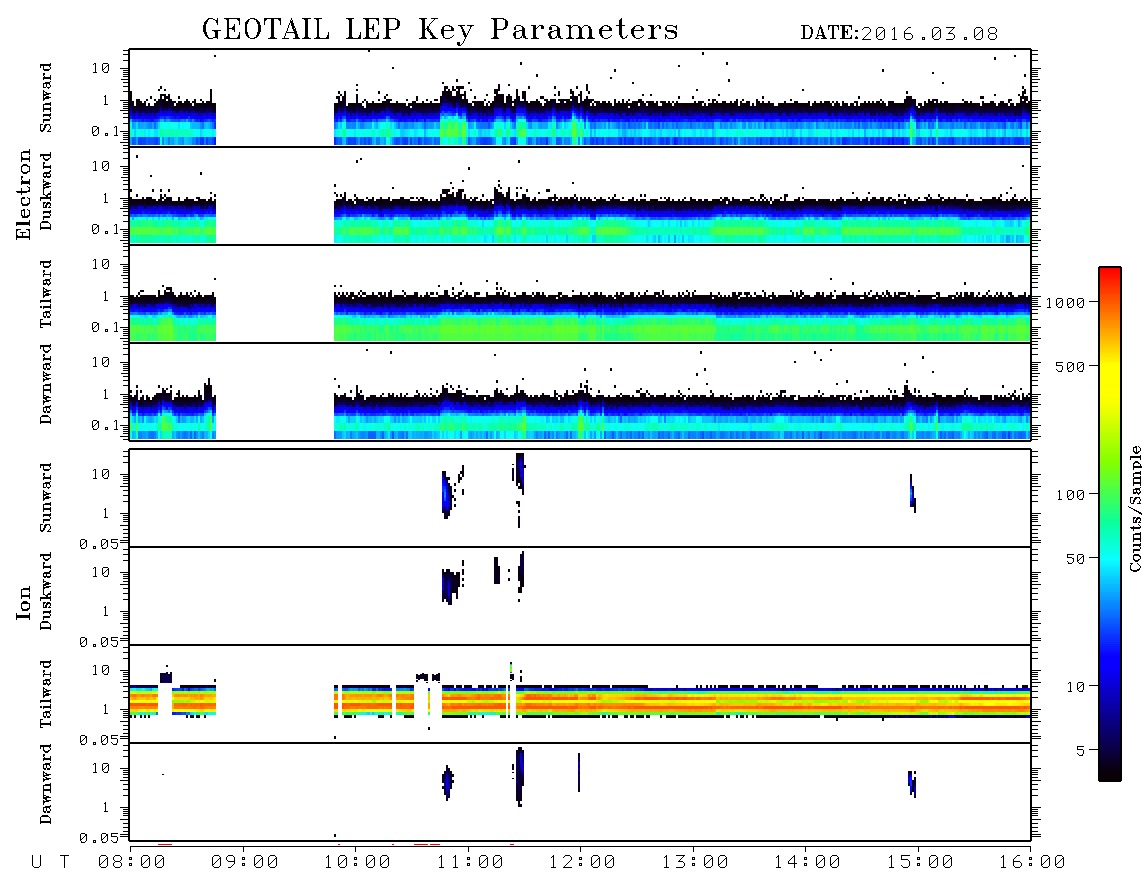Screen dimensions: 1142x880
Task: Click the 1 tick of Ion Tailward panel
Action: [106, 709]
